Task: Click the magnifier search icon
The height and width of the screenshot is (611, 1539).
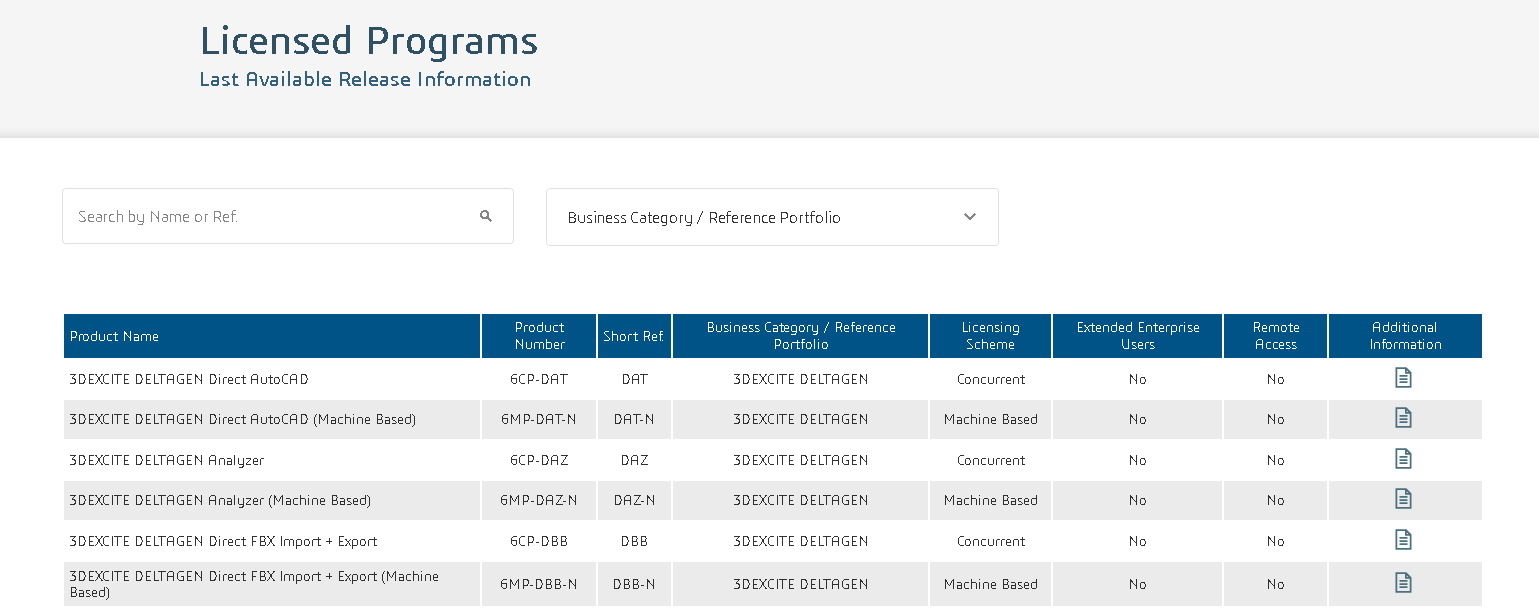Action: click(486, 216)
